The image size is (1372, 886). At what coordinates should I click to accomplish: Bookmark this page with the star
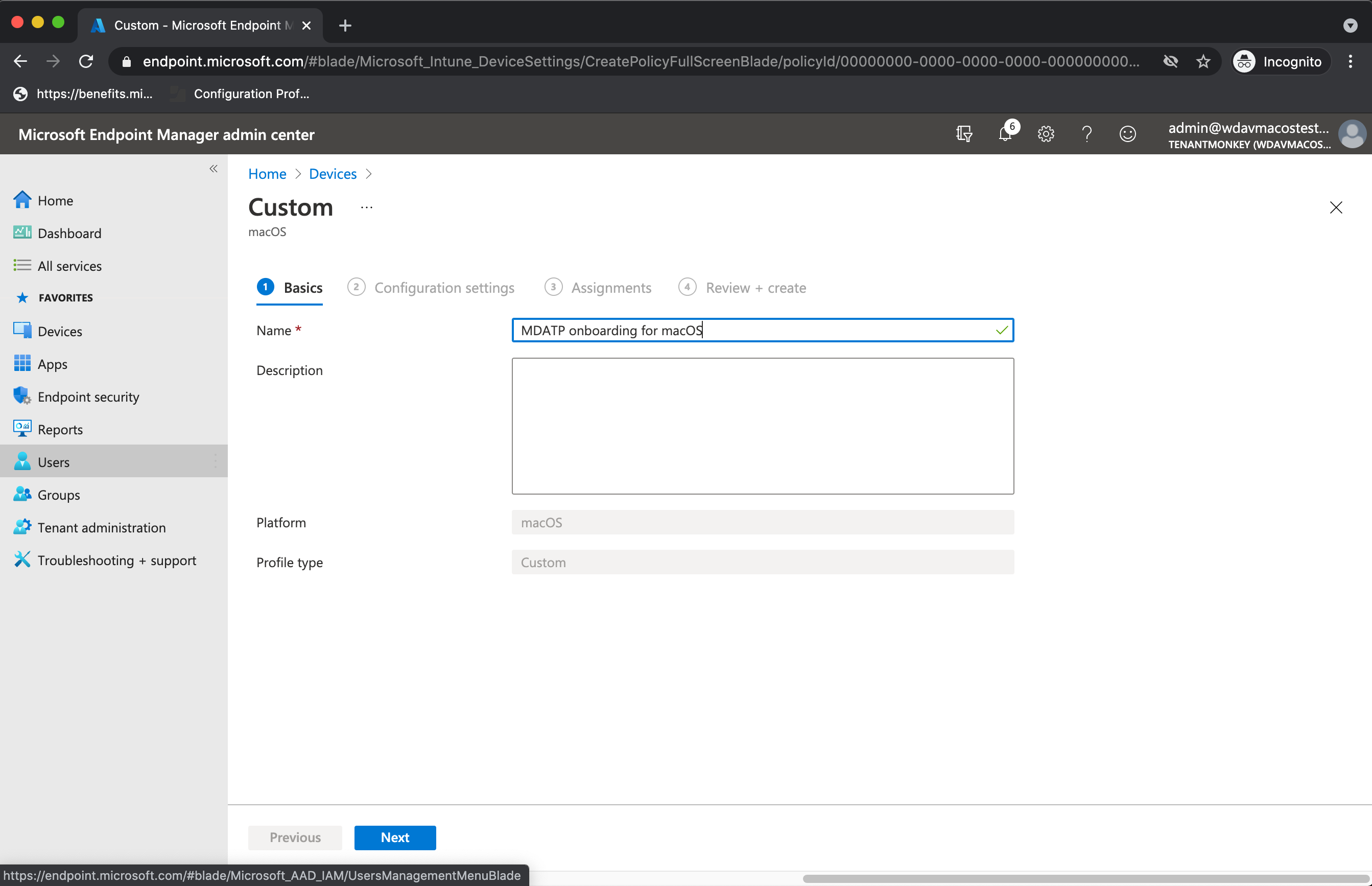(1203, 61)
